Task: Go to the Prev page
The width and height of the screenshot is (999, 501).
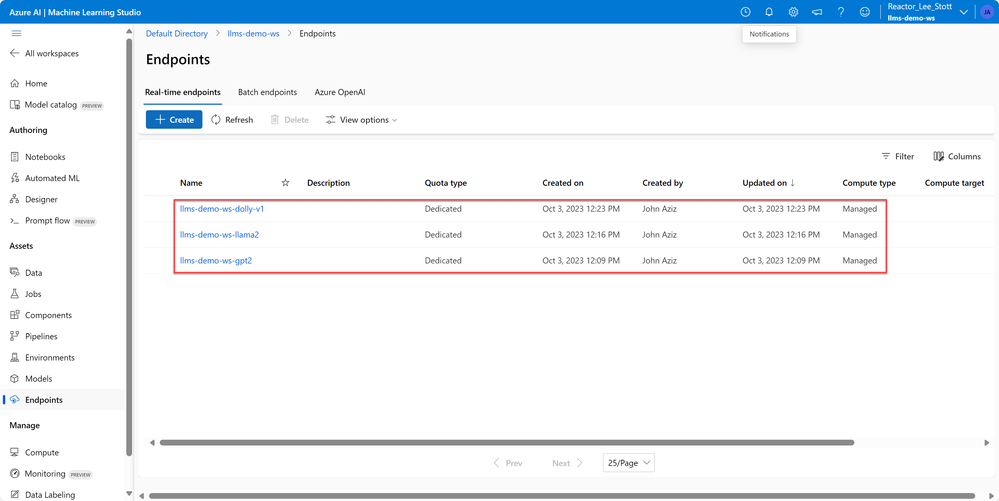Action: 508,463
